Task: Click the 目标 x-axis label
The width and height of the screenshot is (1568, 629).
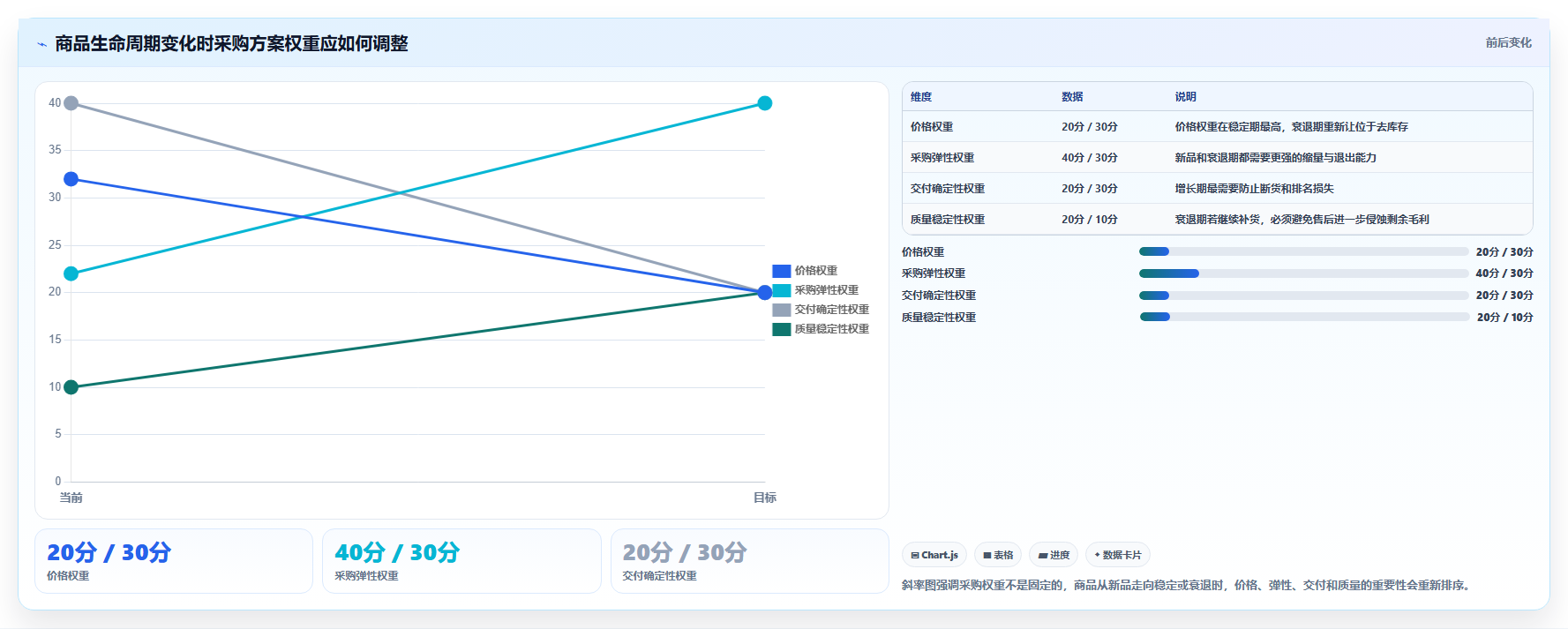Action: click(765, 498)
